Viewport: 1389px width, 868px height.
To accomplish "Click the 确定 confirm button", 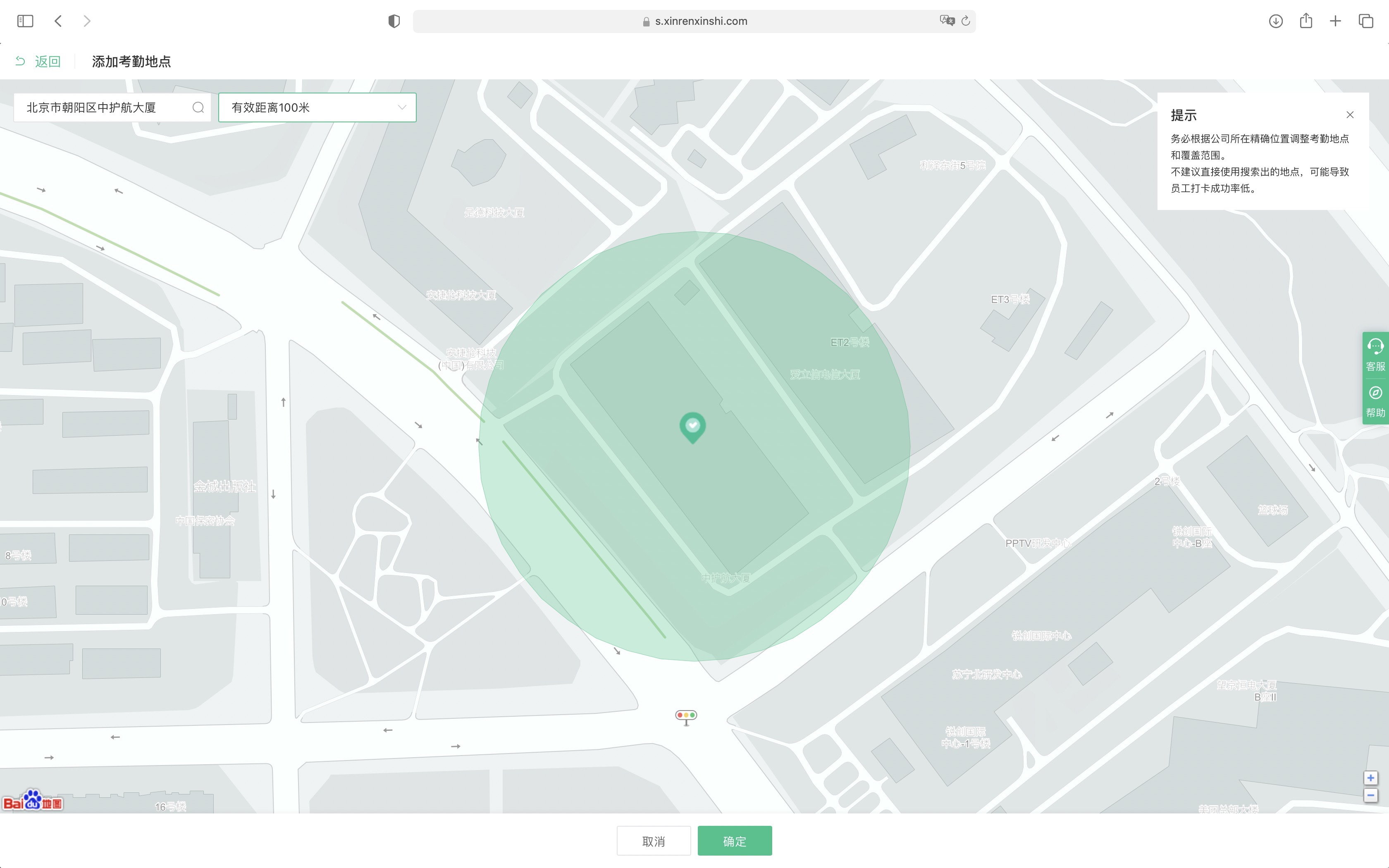I will [734, 841].
